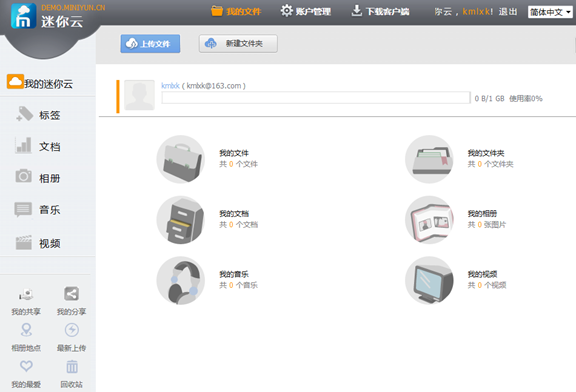Click the 我的视频 monitor icon
The width and height of the screenshot is (576, 392).
(x=429, y=280)
